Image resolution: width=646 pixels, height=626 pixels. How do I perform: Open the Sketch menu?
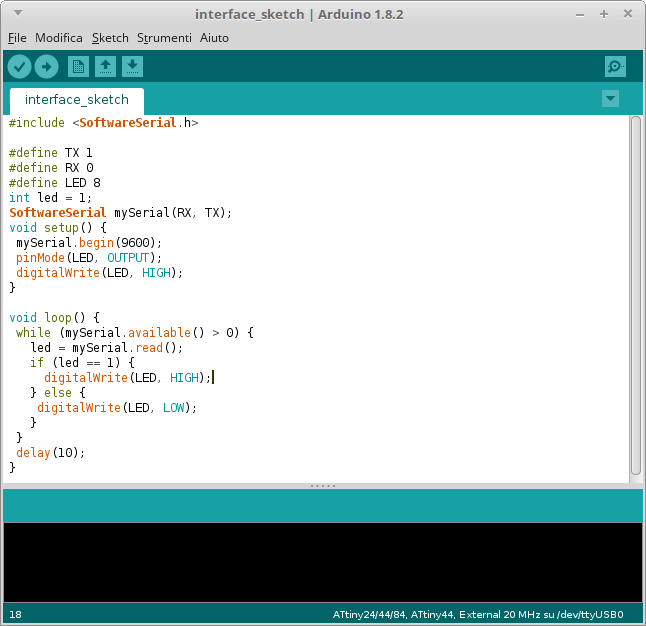point(110,38)
